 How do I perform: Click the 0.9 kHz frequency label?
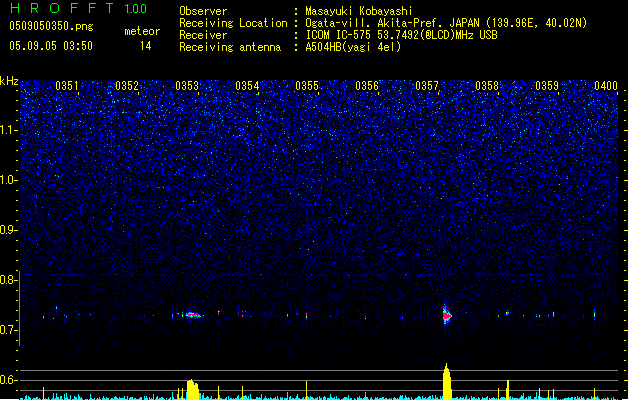tap(9, 230)
